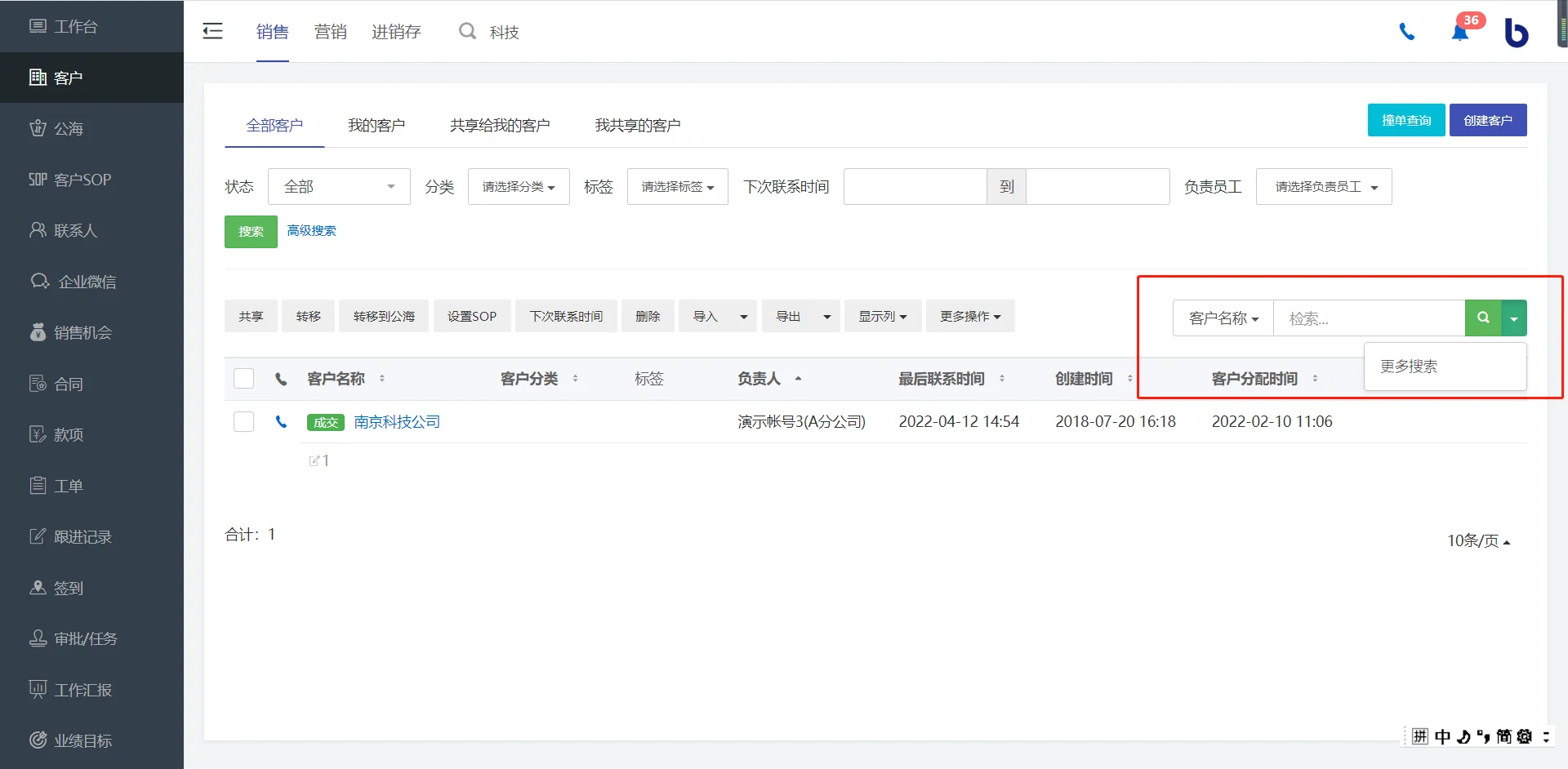Open notifications bell with 36 badge
The image size is (1568, 769).
1460,32
